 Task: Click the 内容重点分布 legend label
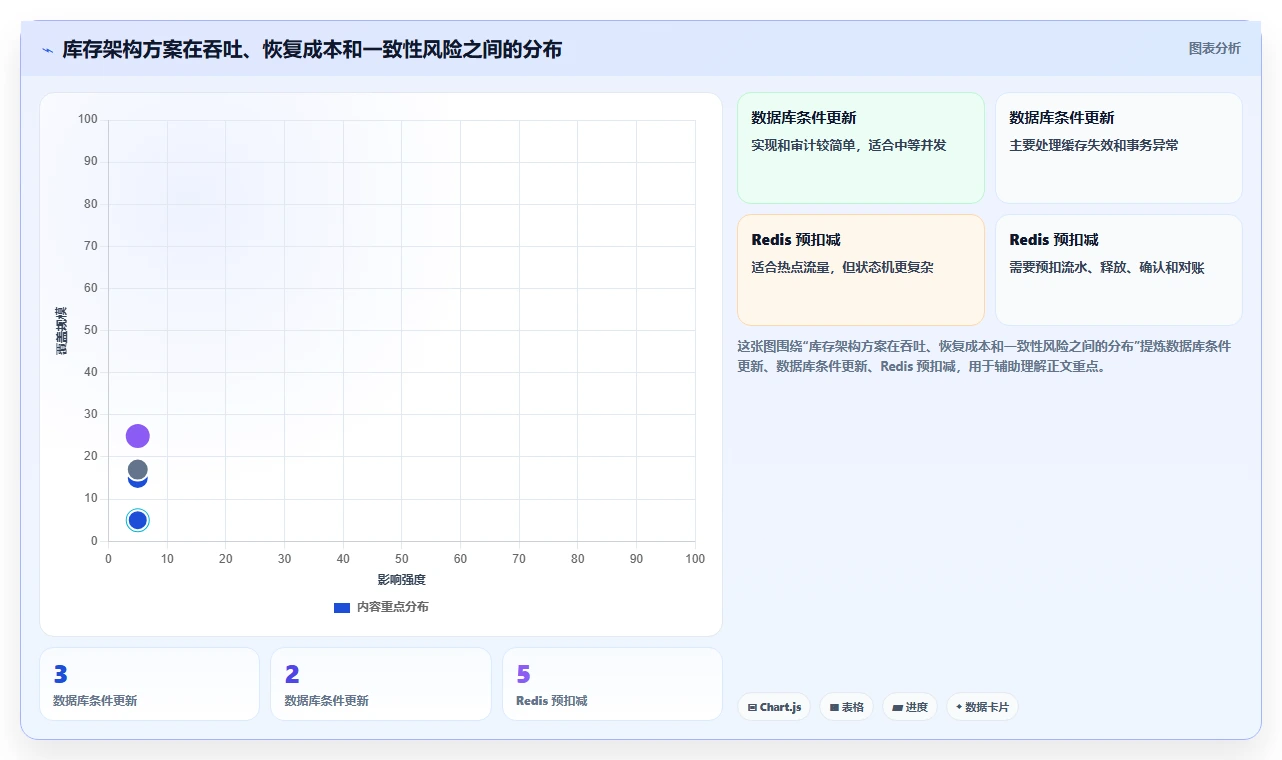[393, 607]
